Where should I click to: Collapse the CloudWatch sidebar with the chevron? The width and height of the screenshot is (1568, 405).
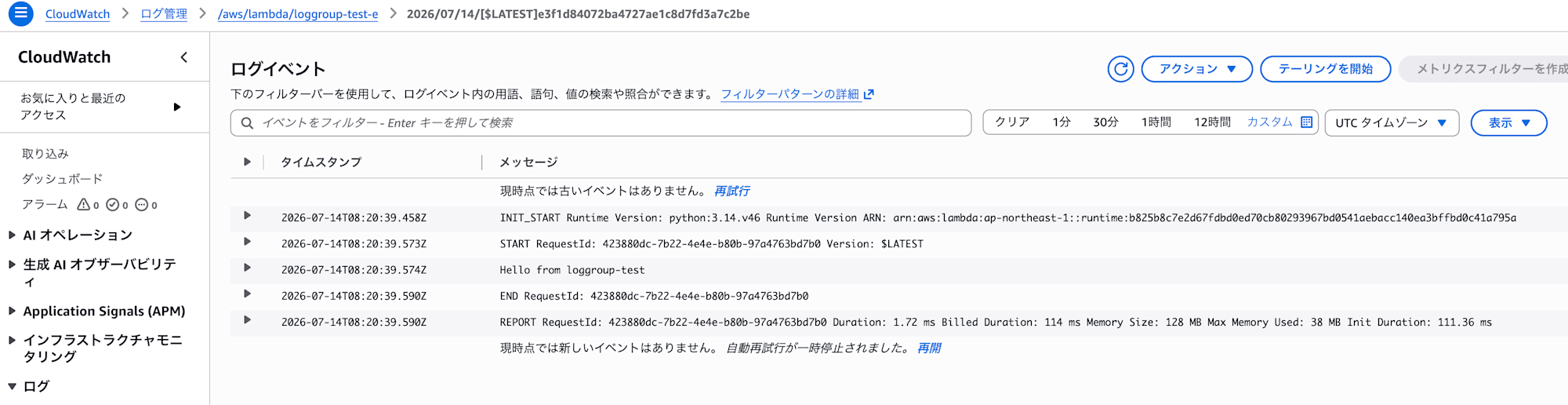pyautogui.click(x=183, y=57)
